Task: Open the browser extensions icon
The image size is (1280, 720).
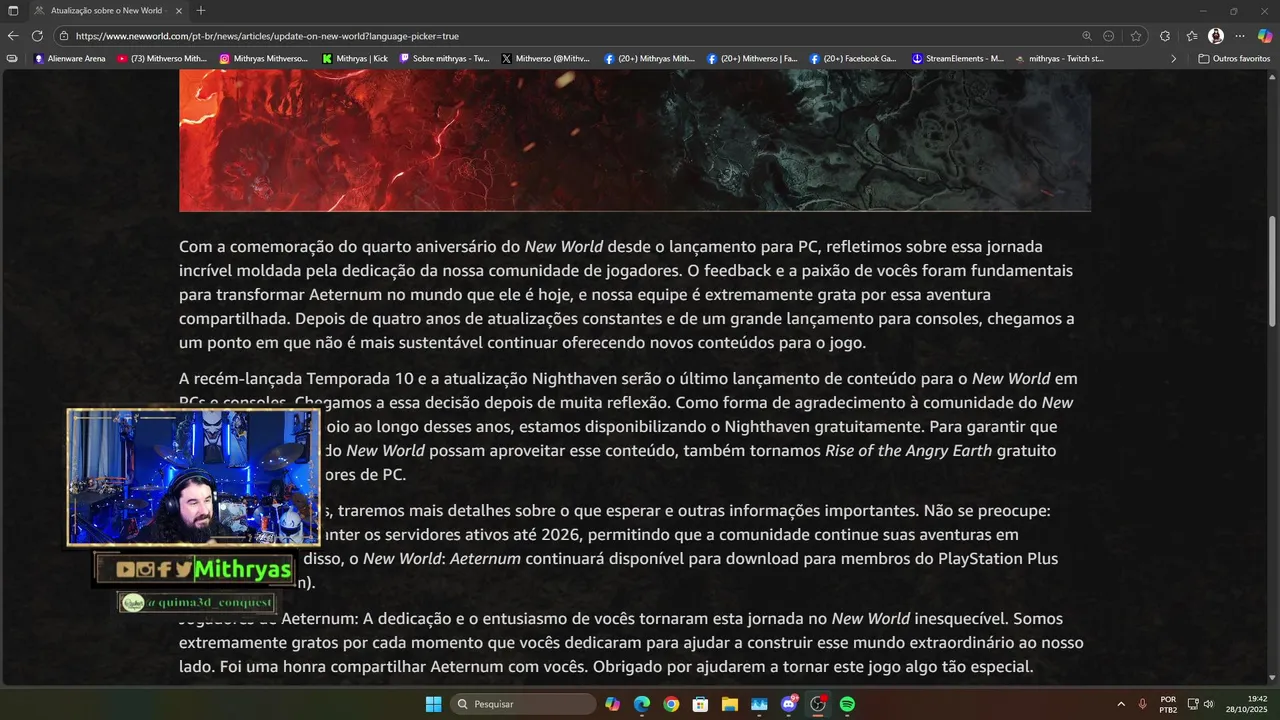Action: 1165,36
